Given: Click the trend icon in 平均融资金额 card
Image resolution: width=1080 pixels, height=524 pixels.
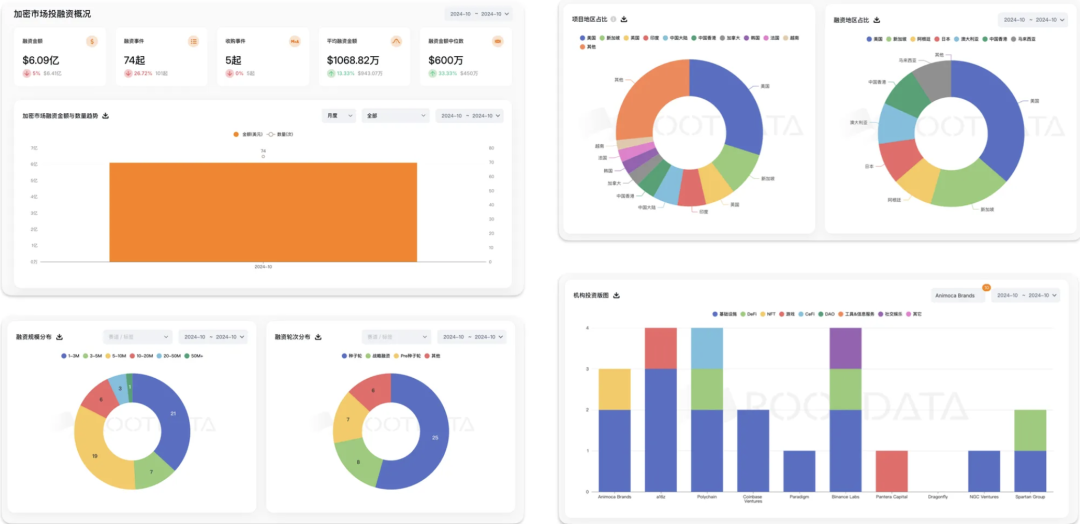Looking at the screenshot, I should pyautogui.click(x=396, y=41).
